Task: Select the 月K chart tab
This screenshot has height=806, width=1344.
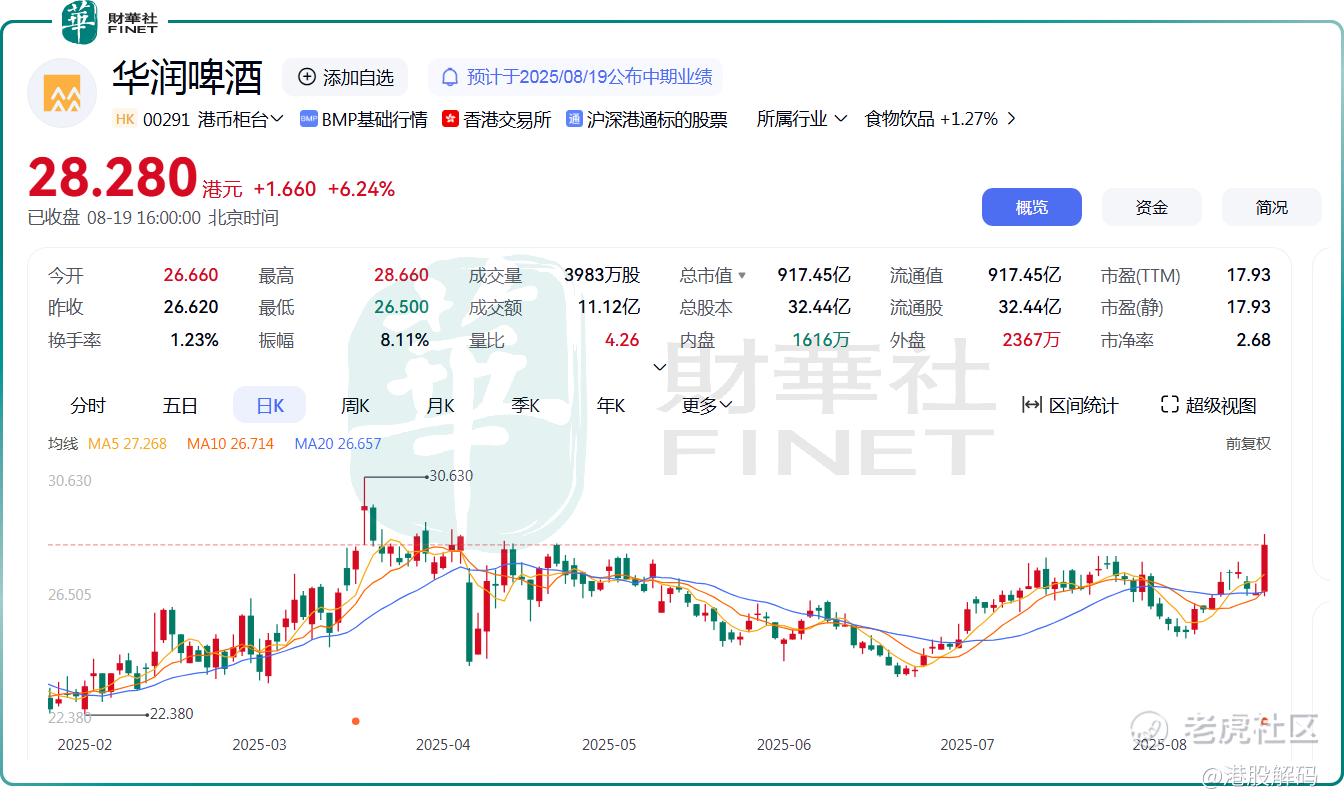Action: click(x=440, y=405)
